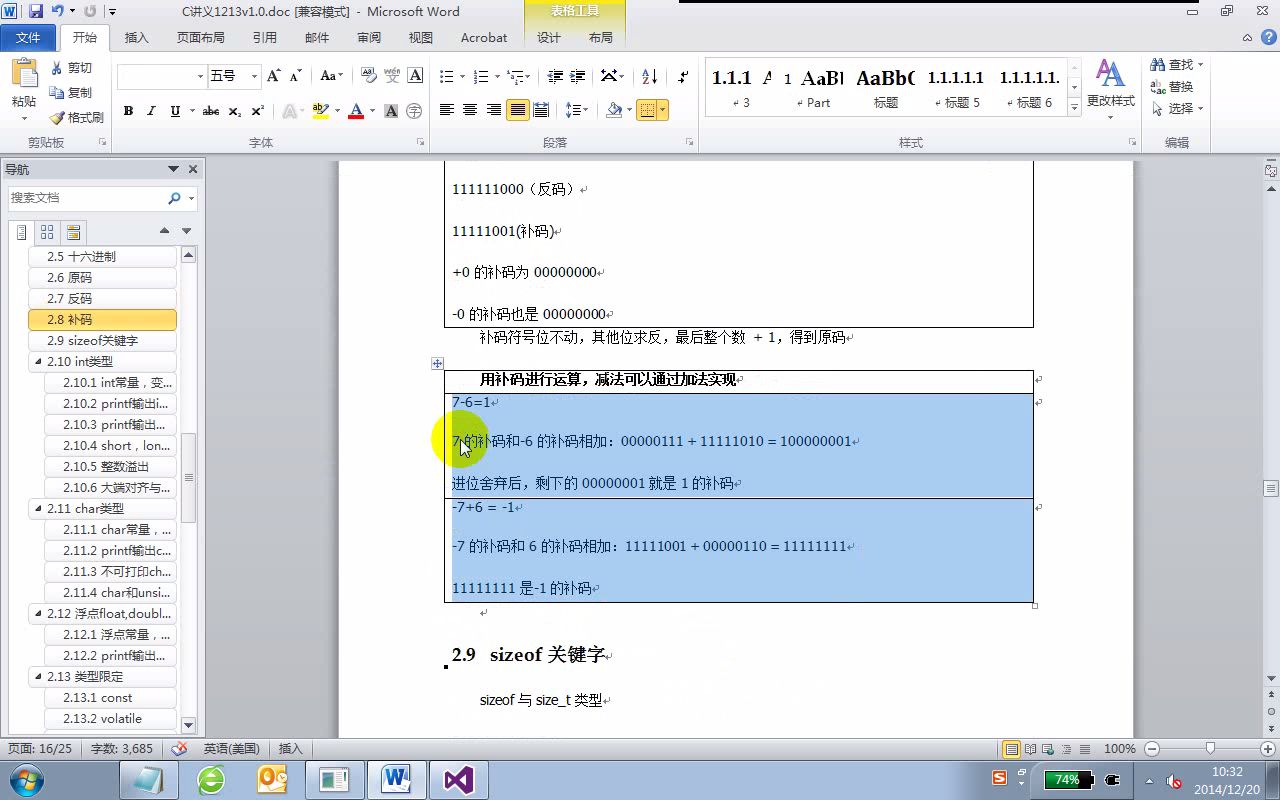Switch to References (引用) tab
This screenshot has height=800, width=1280.
[x=264, y=37]
